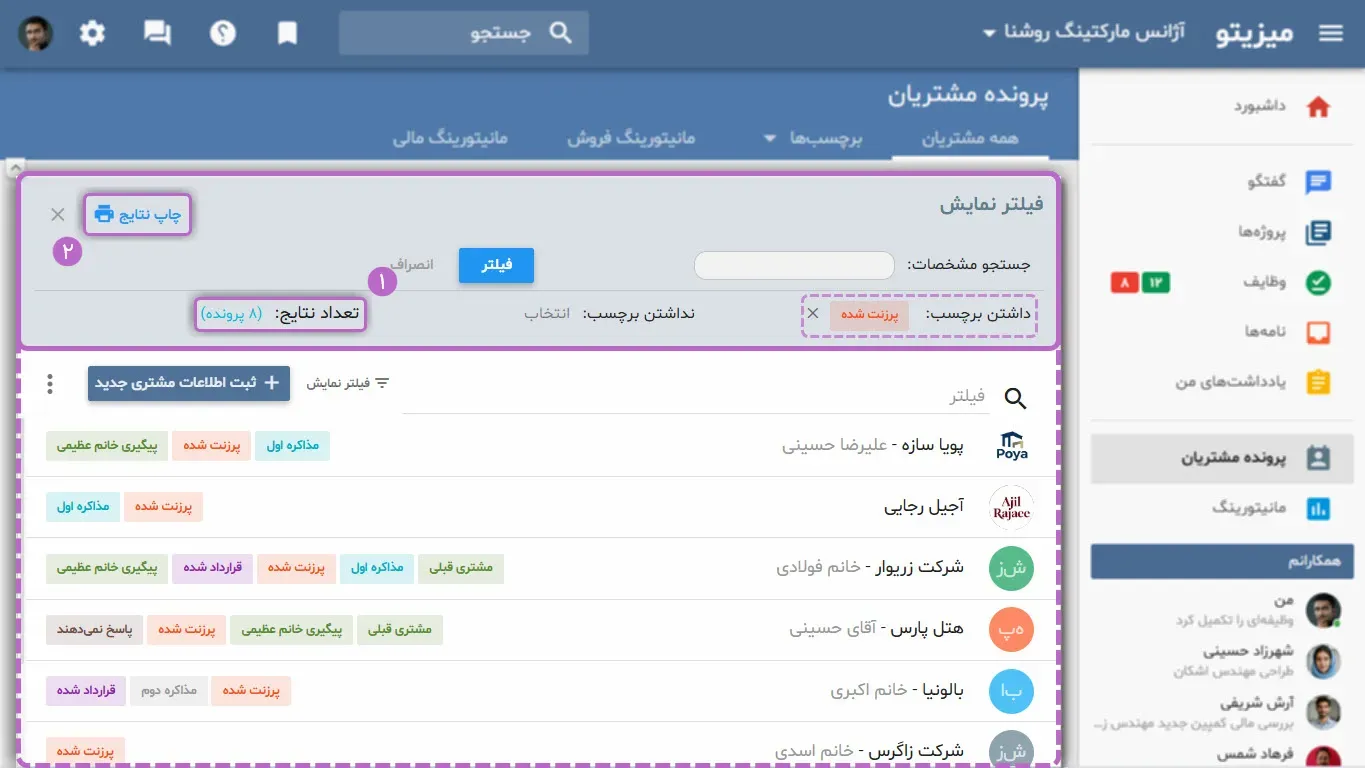The height and width of the screenshot is (768, 1365).
Task: Remove the پرزنت شده tag filter
Action: coord(813,313)
